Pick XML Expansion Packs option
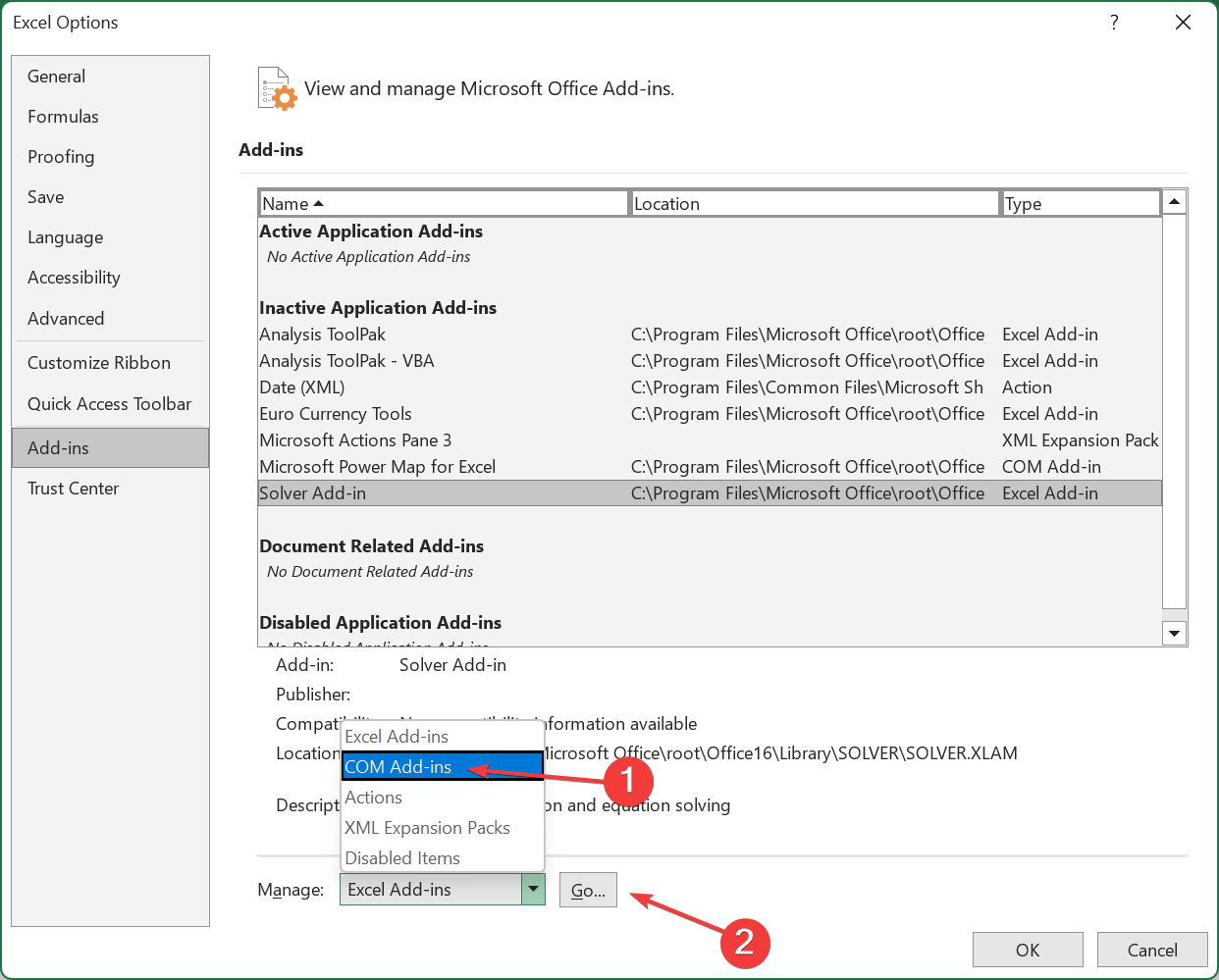 pyautogui.click(x=427, y=828)
